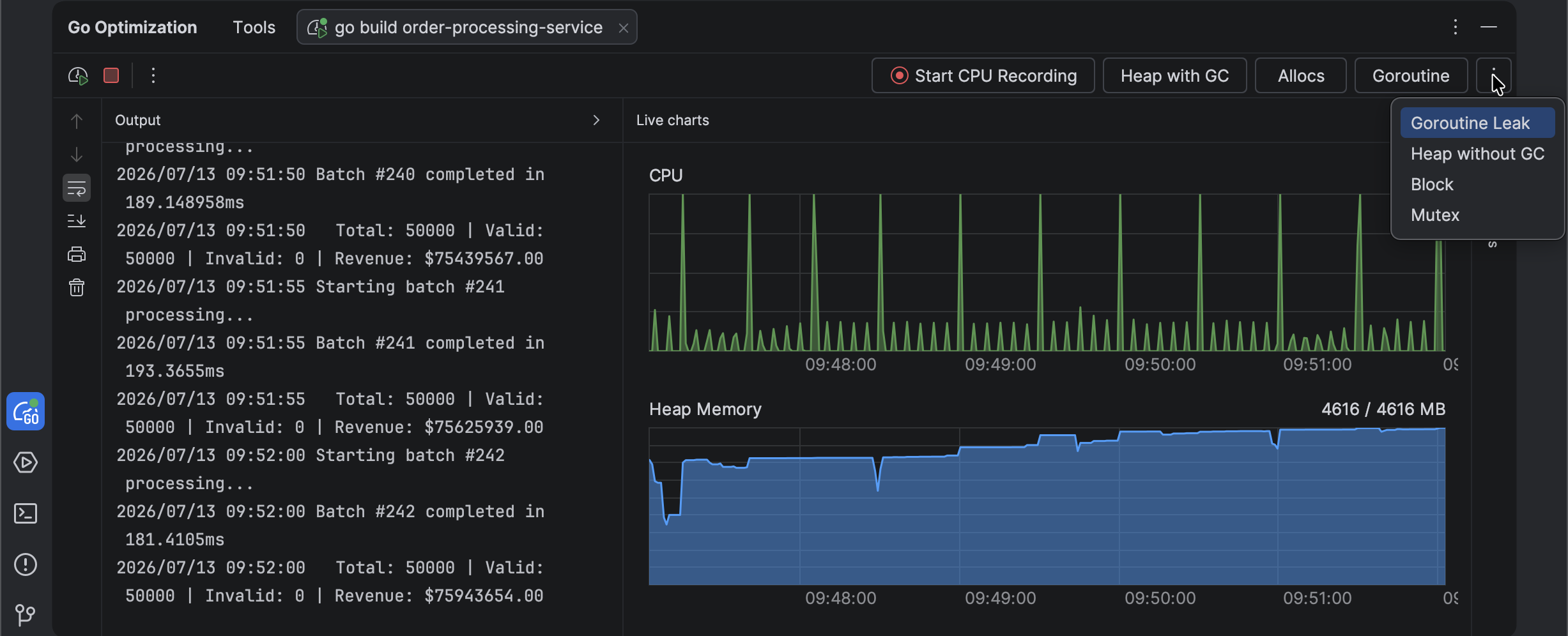Open the Go Optimization tool window icon
Viewport: 1568px width, 636px height.
pos(26,412)
